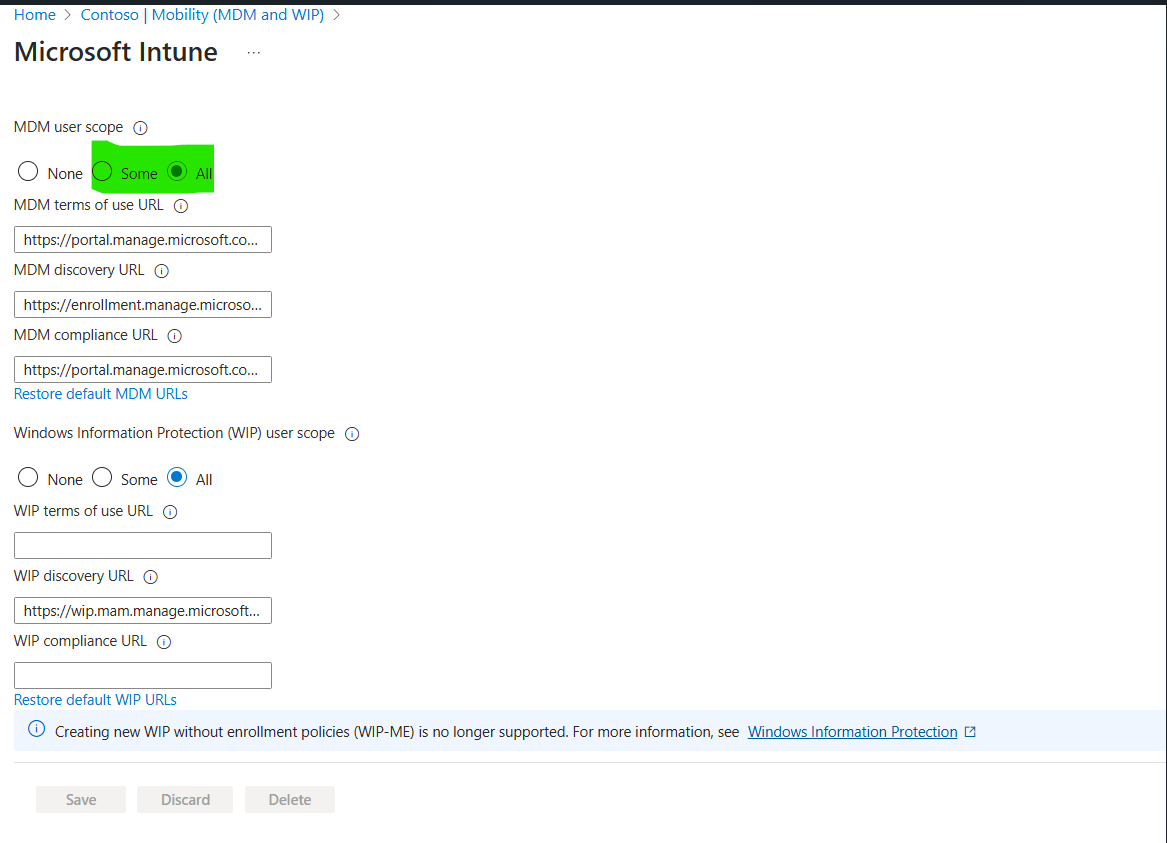Open the ellipsis menu beside Microsoft Intune title
Screen dimensions: 1167x843
[254, 53]
